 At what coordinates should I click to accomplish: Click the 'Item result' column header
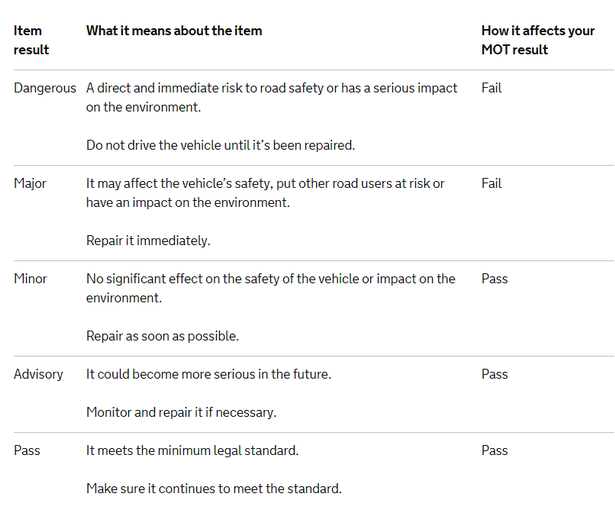[31, 40]
